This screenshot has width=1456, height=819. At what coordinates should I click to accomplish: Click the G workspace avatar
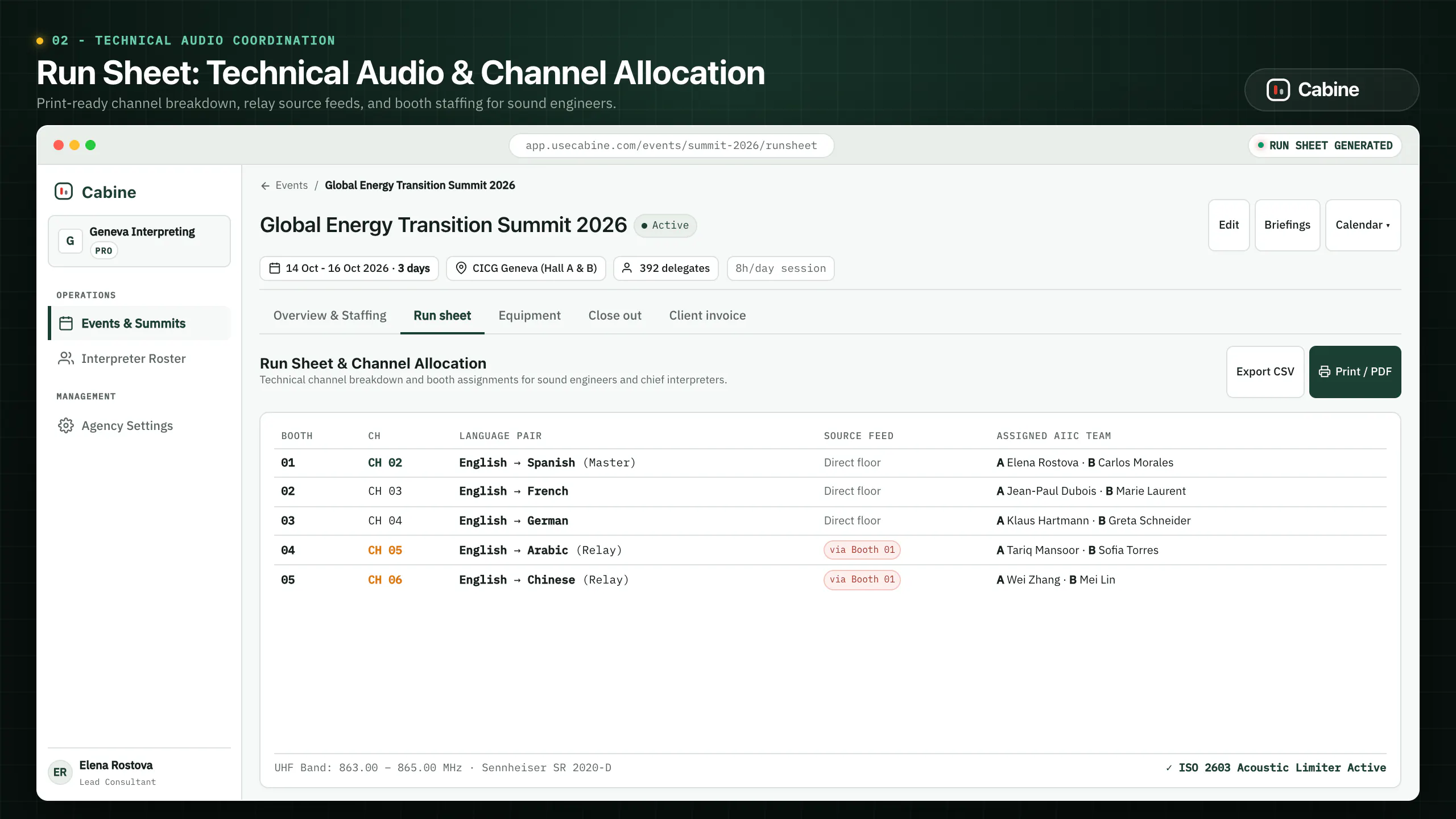click(x=71, y=241)
